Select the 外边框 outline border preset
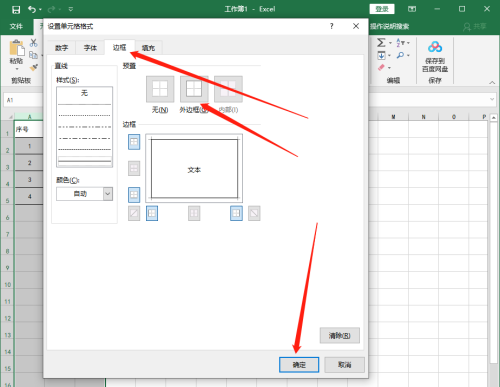This screenshot has width=500, height=387. 194,89
